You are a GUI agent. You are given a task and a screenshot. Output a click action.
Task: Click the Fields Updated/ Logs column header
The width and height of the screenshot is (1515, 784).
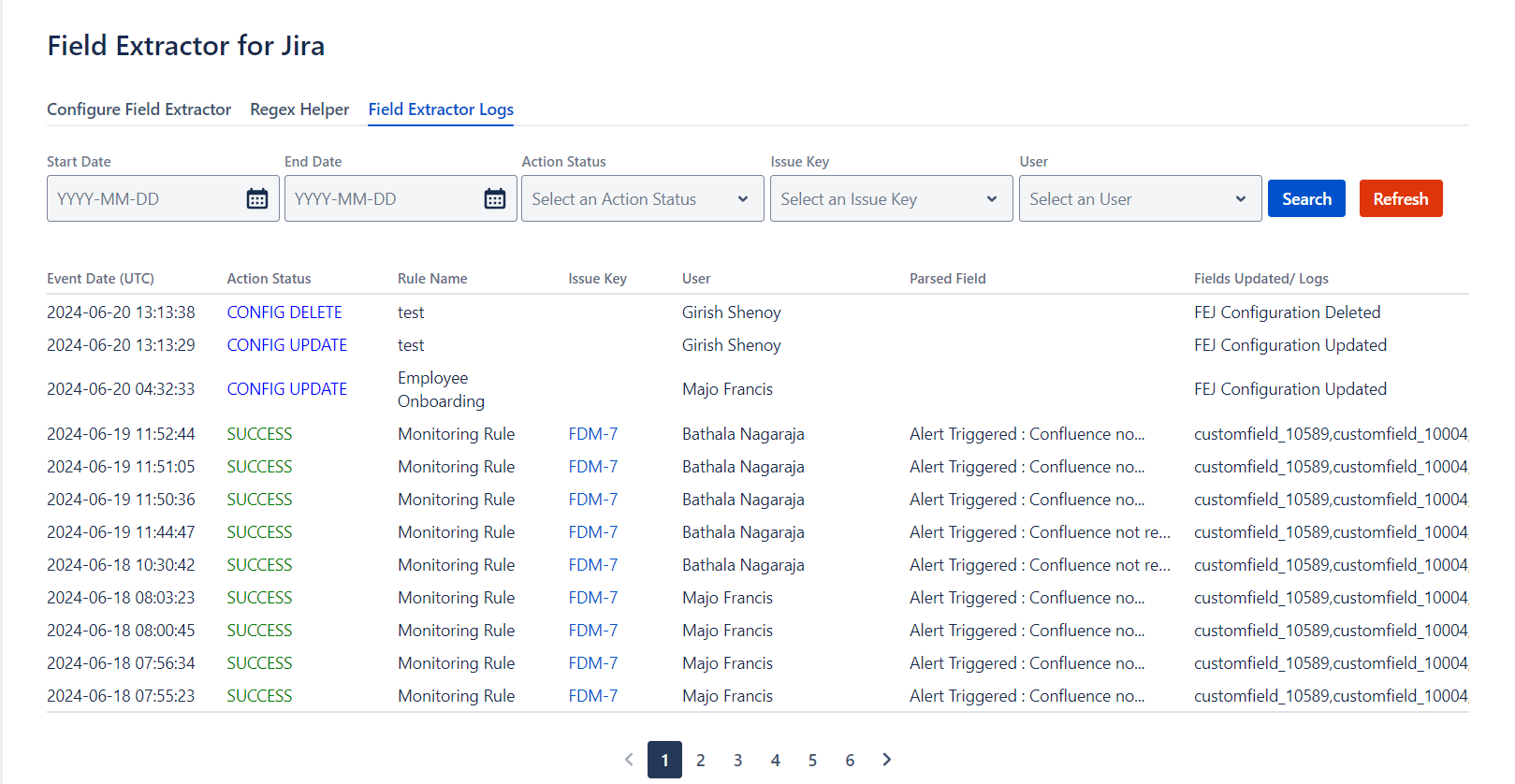(1261, 279)
